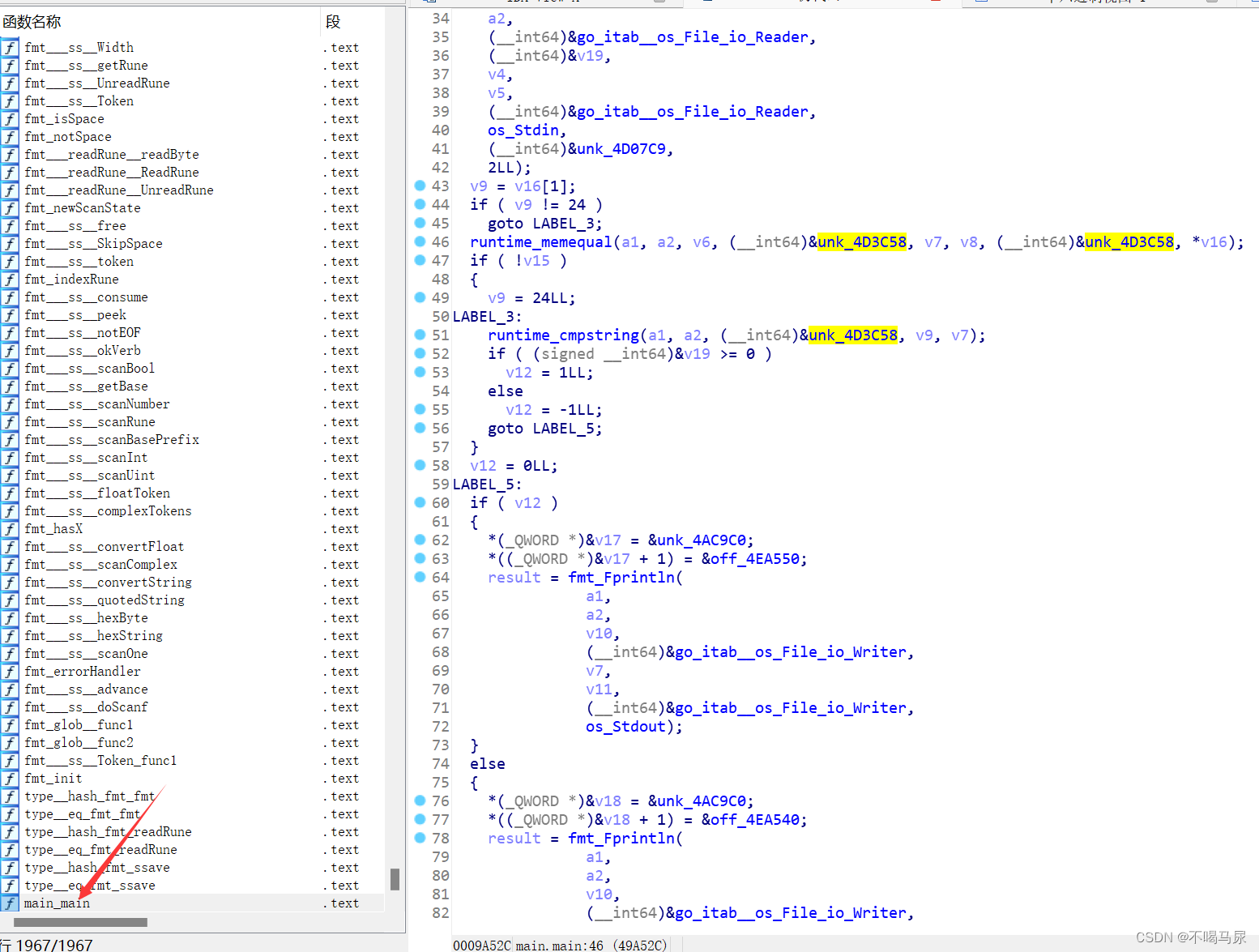This screenshot has width=1259, height=952.
Task: Open runtime_memequal call on line 46
Action: click(x=540, y=241)
